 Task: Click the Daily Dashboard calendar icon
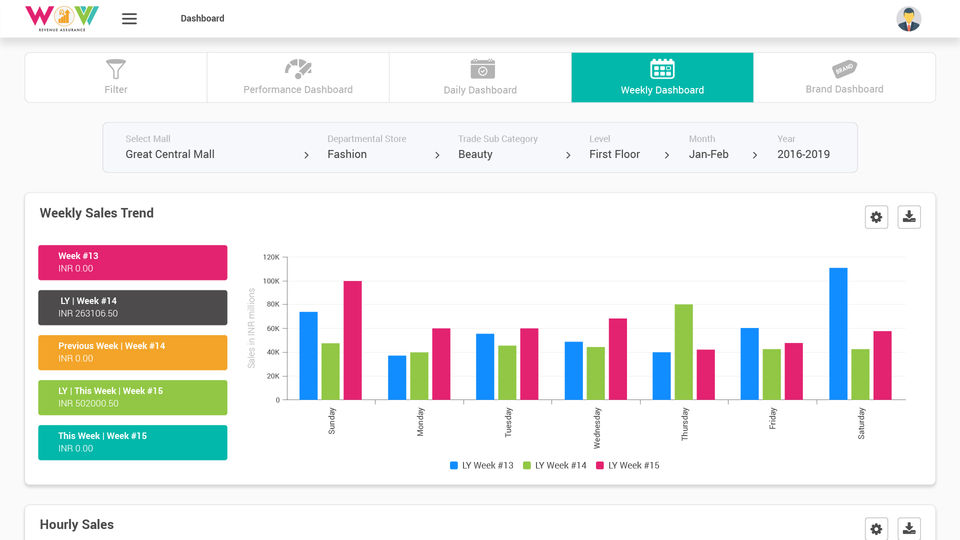pos(482,69)
